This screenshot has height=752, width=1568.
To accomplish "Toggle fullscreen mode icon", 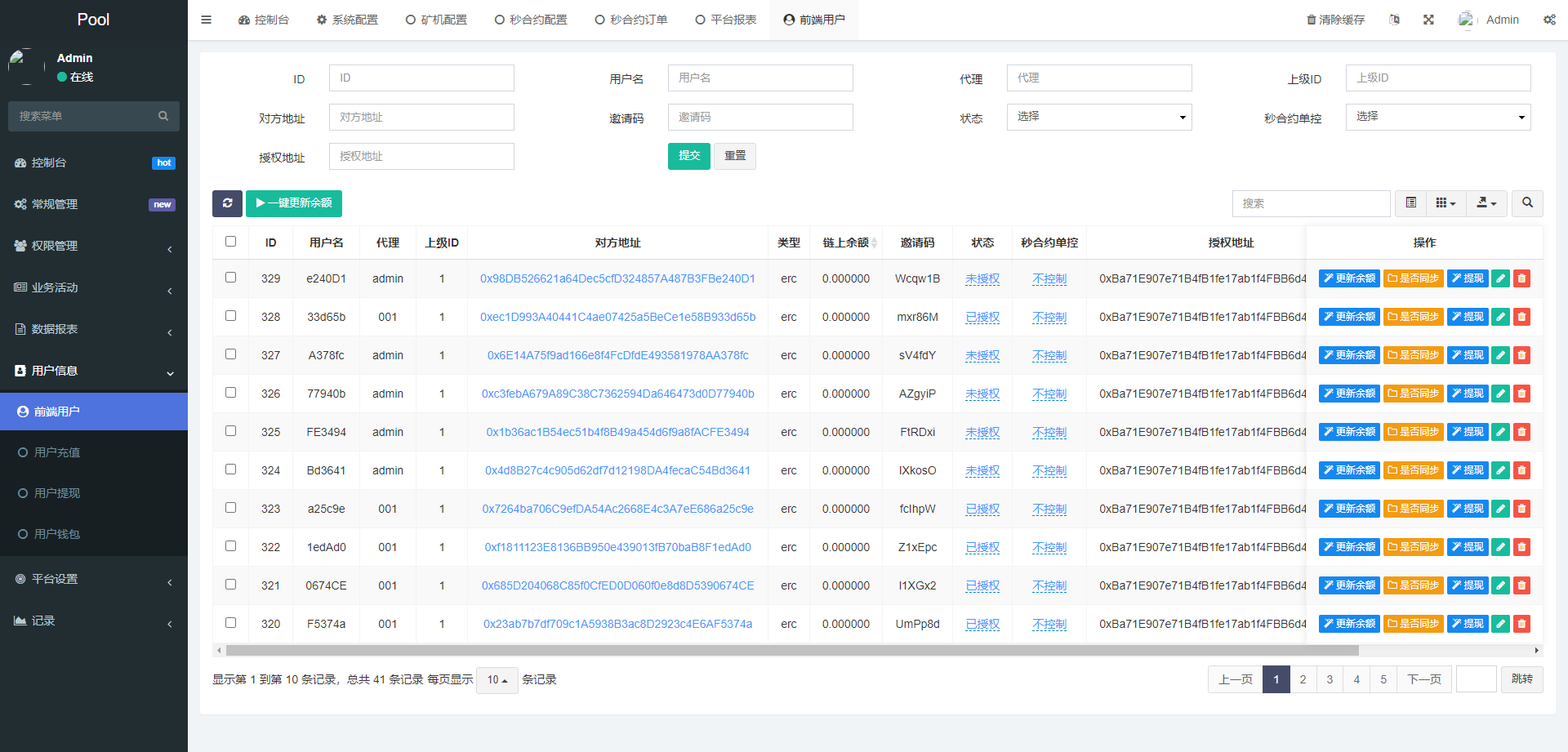I will [x=1428, y=19].
